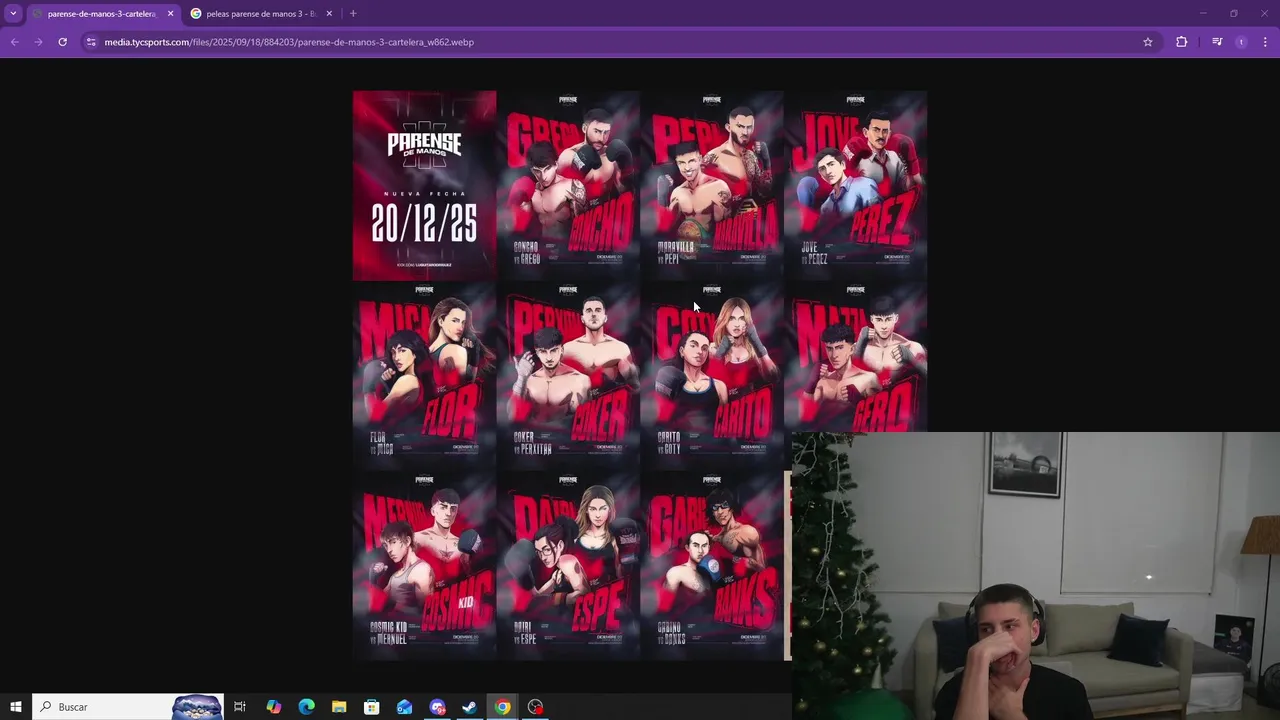Switch to the 'peleas parense de manos 3' tab

click(260, 14)
